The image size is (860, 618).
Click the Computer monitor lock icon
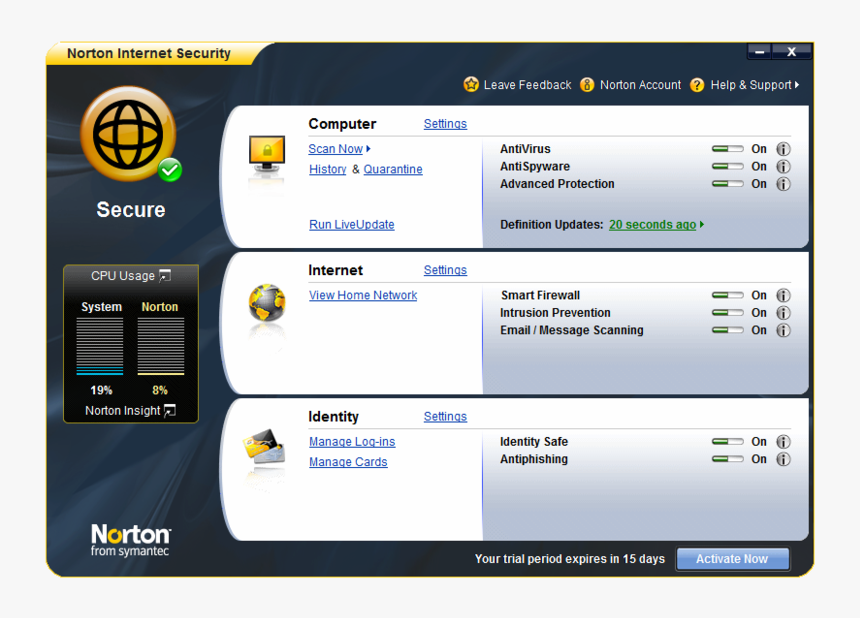(267, 156)
